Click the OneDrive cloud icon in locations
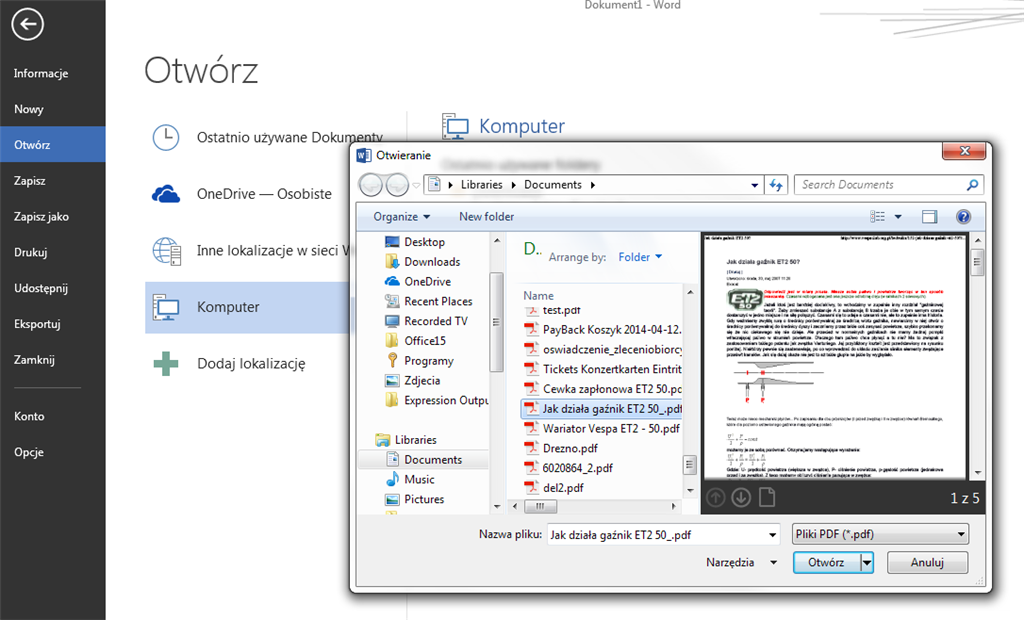The height and width of the screenshot is (620, 1024). (x=166, y=194)
